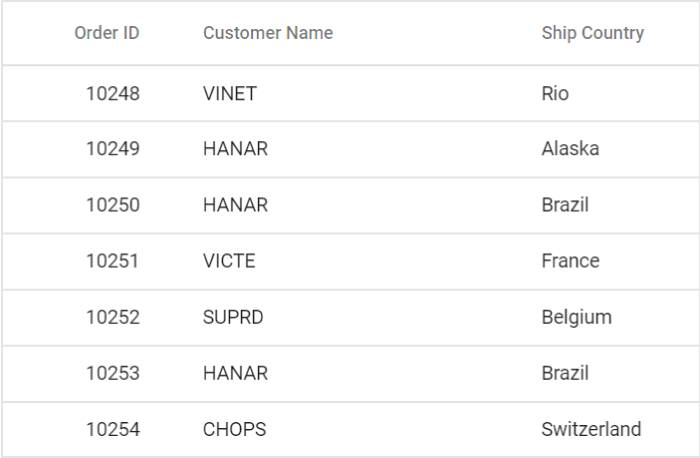Select the VINET customer name cell
Viewport: 700px width, 458px height.
click(x=230, y=94)
